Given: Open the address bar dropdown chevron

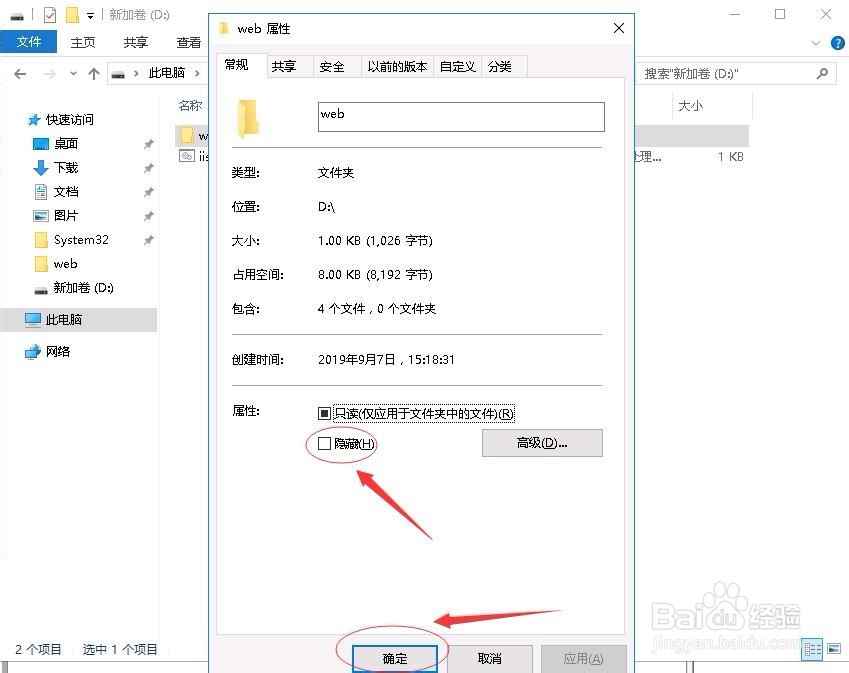Looking at the screenshot, I should click(72, 73).
